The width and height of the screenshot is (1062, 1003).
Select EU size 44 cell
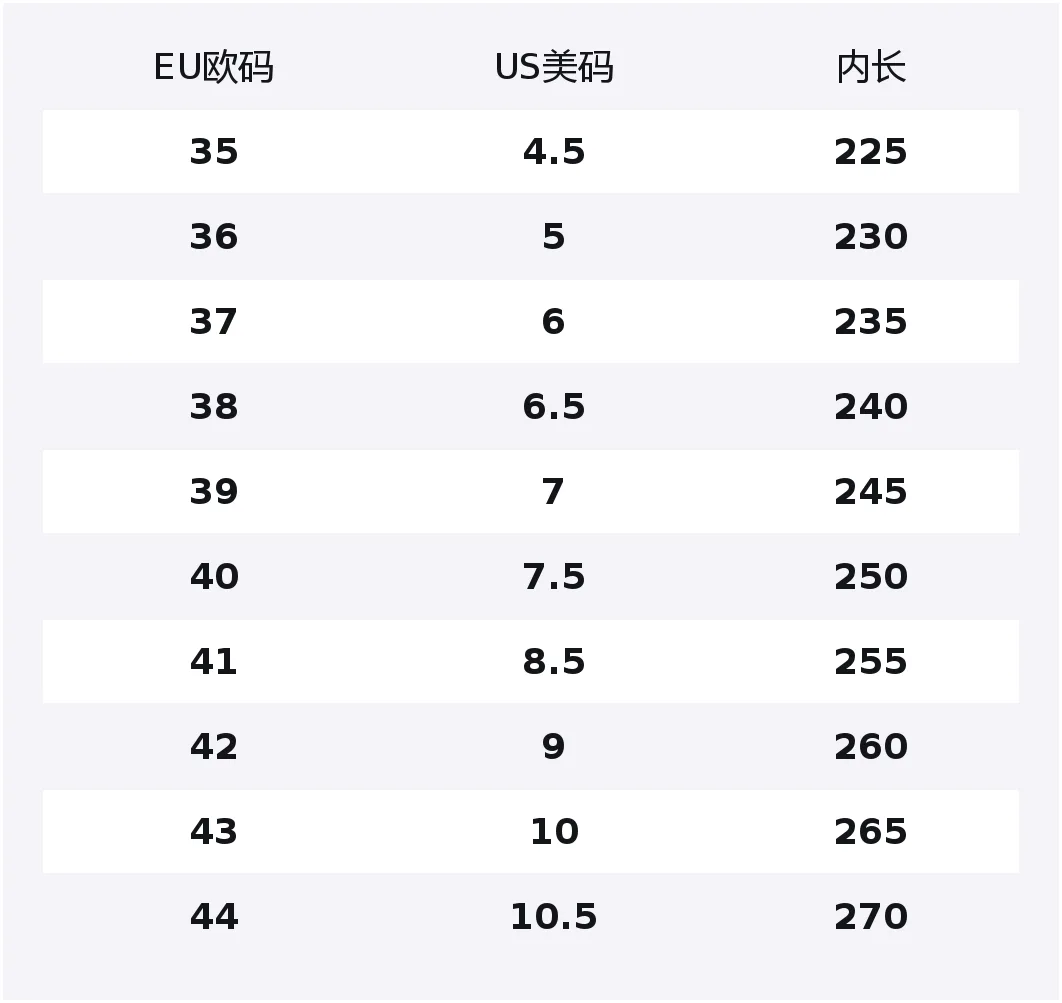point(214,917)
